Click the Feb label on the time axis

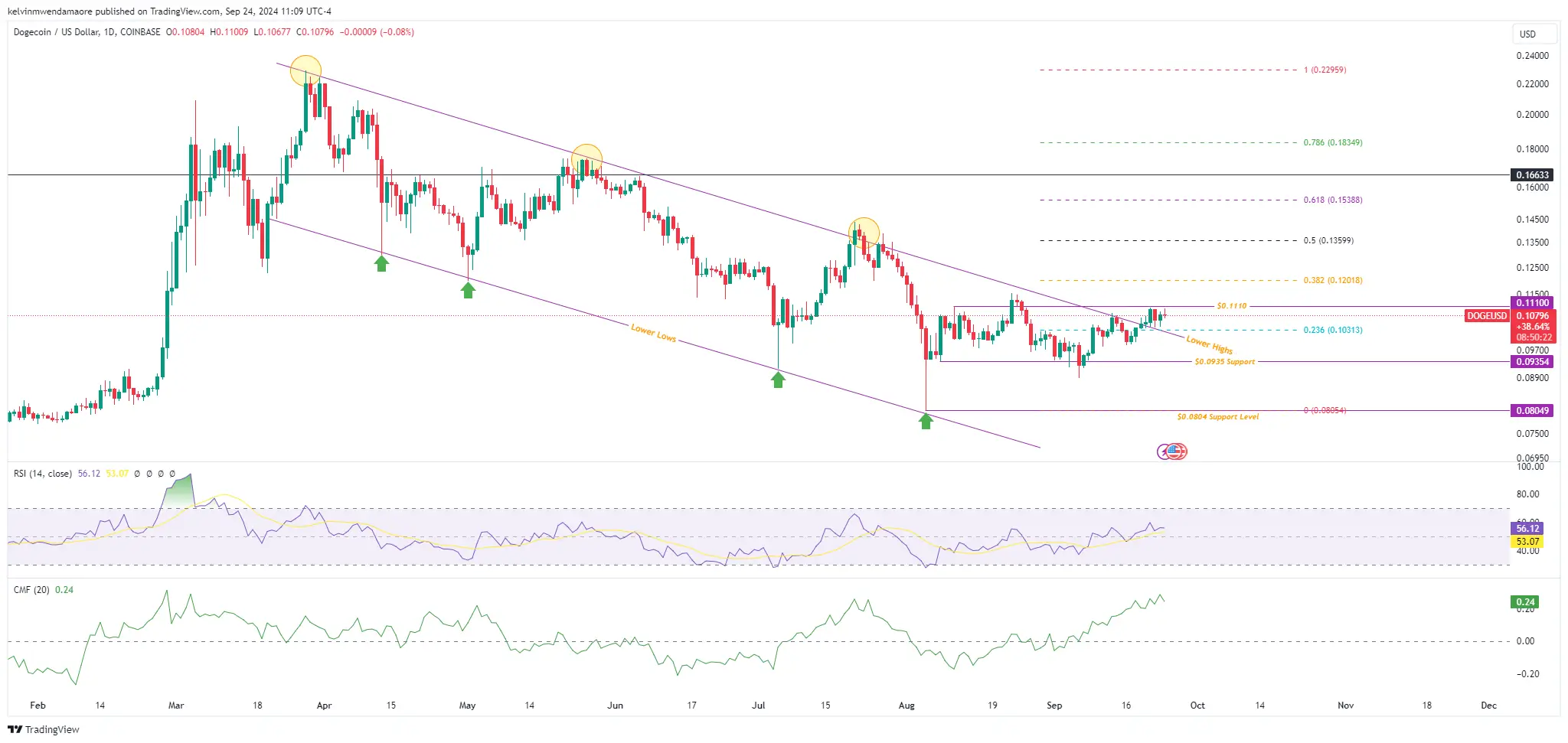pos(38,706)
